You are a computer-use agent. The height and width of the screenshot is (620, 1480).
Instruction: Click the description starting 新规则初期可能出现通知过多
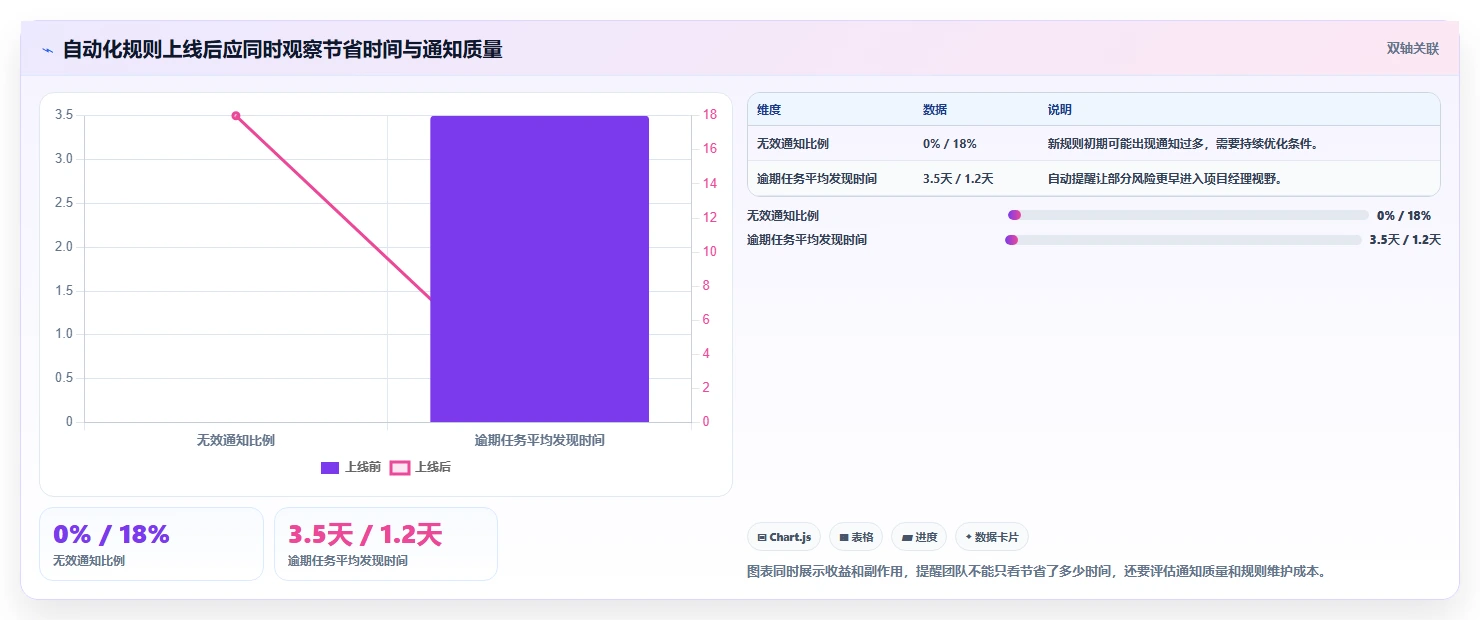(x=1183, y=144)
